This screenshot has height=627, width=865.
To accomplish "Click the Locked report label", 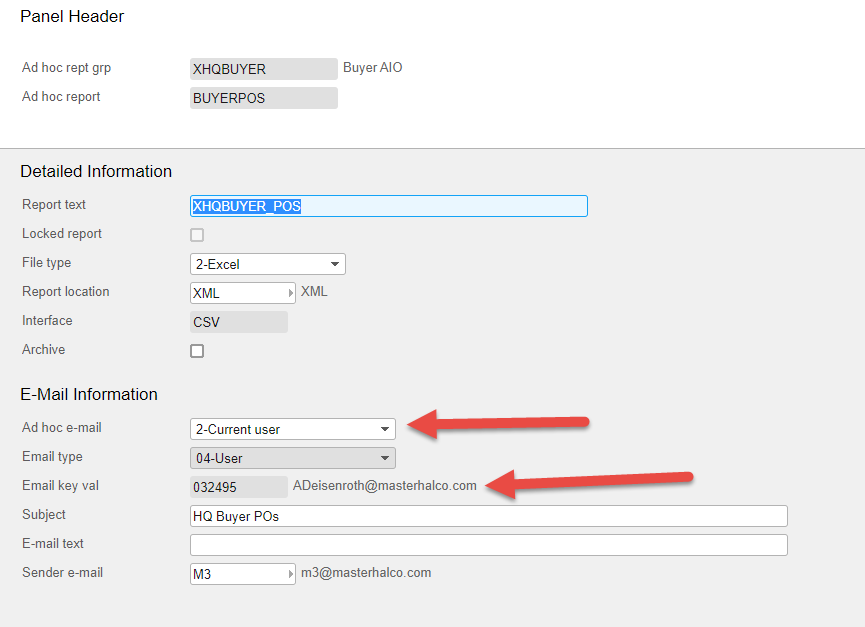I will (62, 234).
